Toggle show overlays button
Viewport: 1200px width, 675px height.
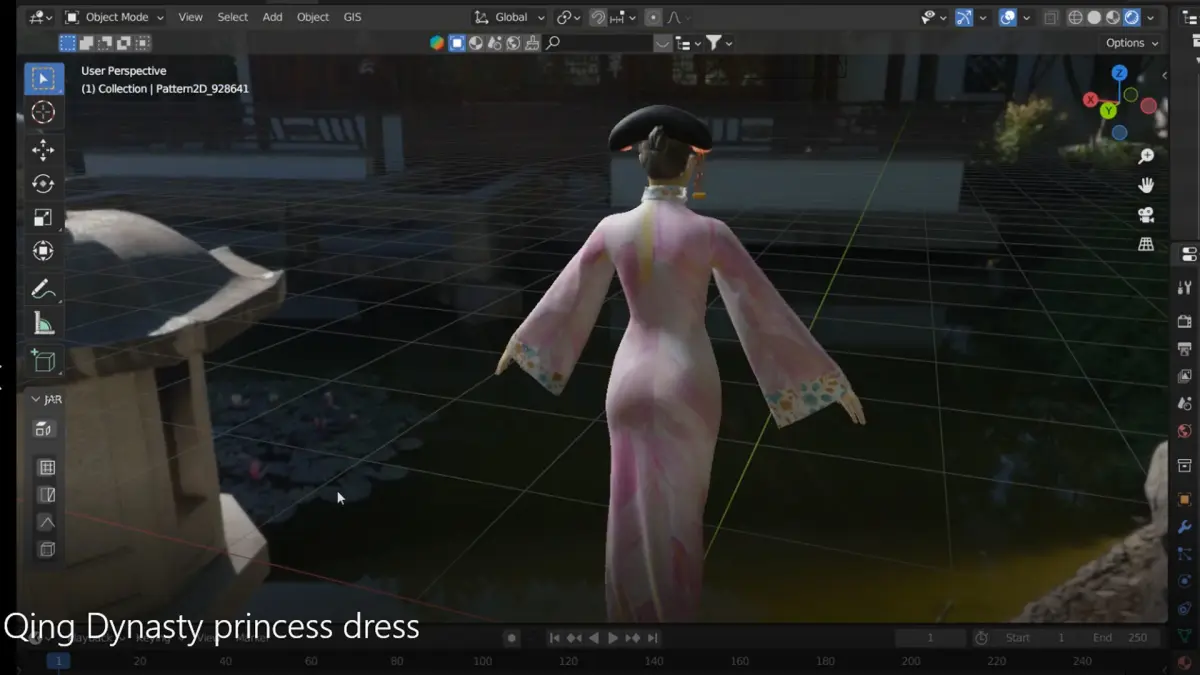click(x=1008, y=17)
